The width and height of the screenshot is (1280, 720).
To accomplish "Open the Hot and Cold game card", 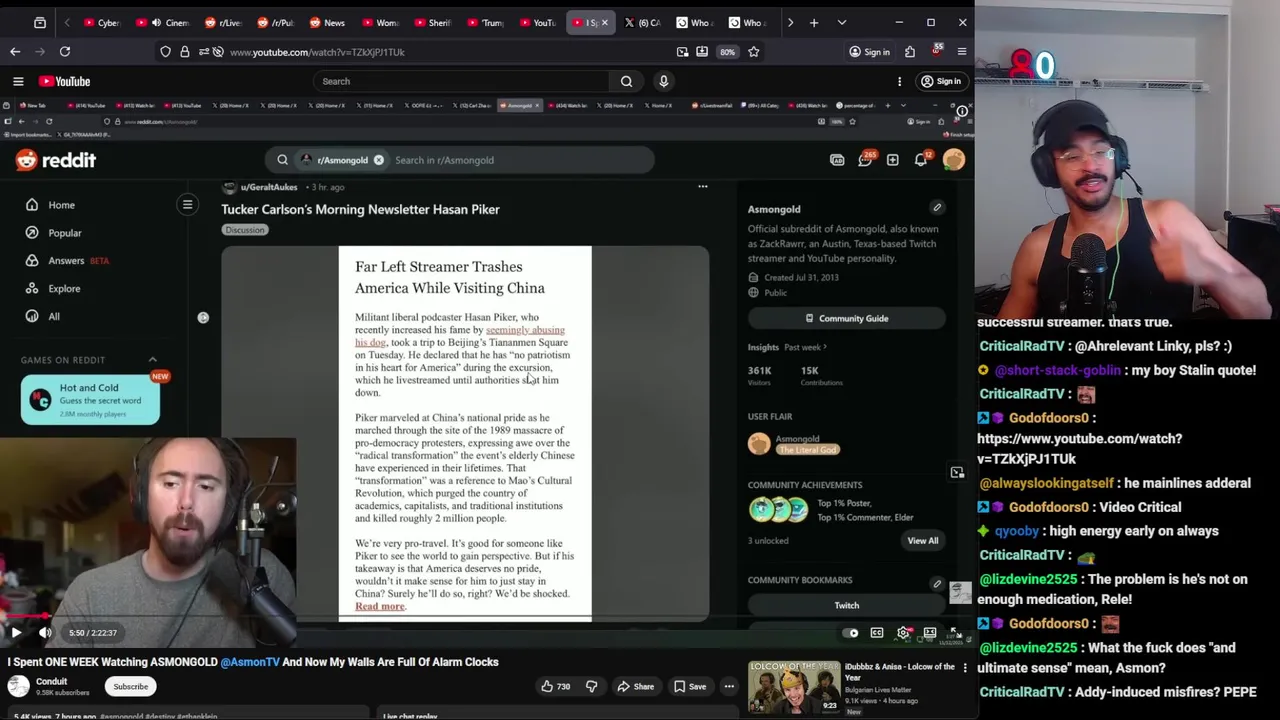I will 90,400.
